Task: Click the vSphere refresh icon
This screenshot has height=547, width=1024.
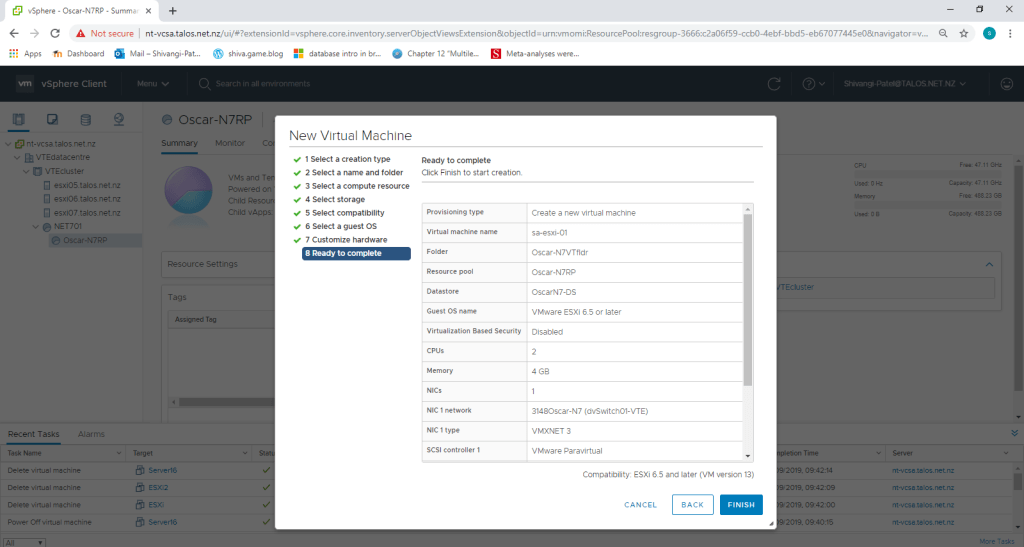Action: 774,84
